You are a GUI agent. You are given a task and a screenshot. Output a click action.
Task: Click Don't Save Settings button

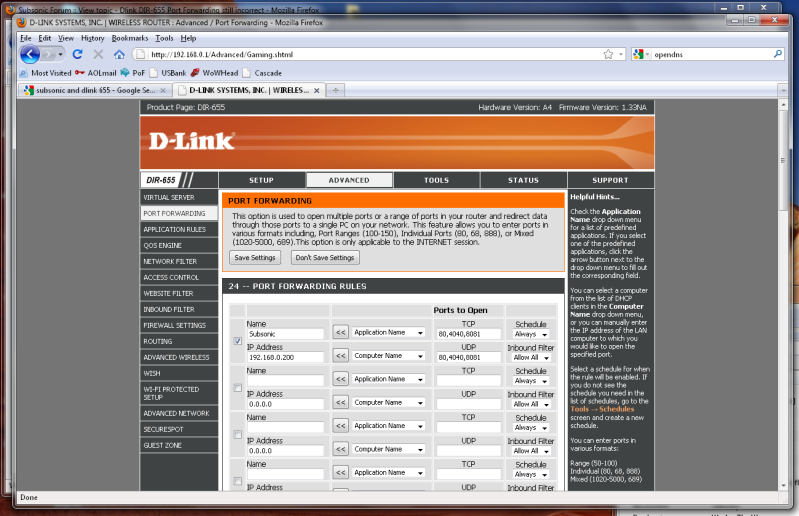tap(325, 258)
